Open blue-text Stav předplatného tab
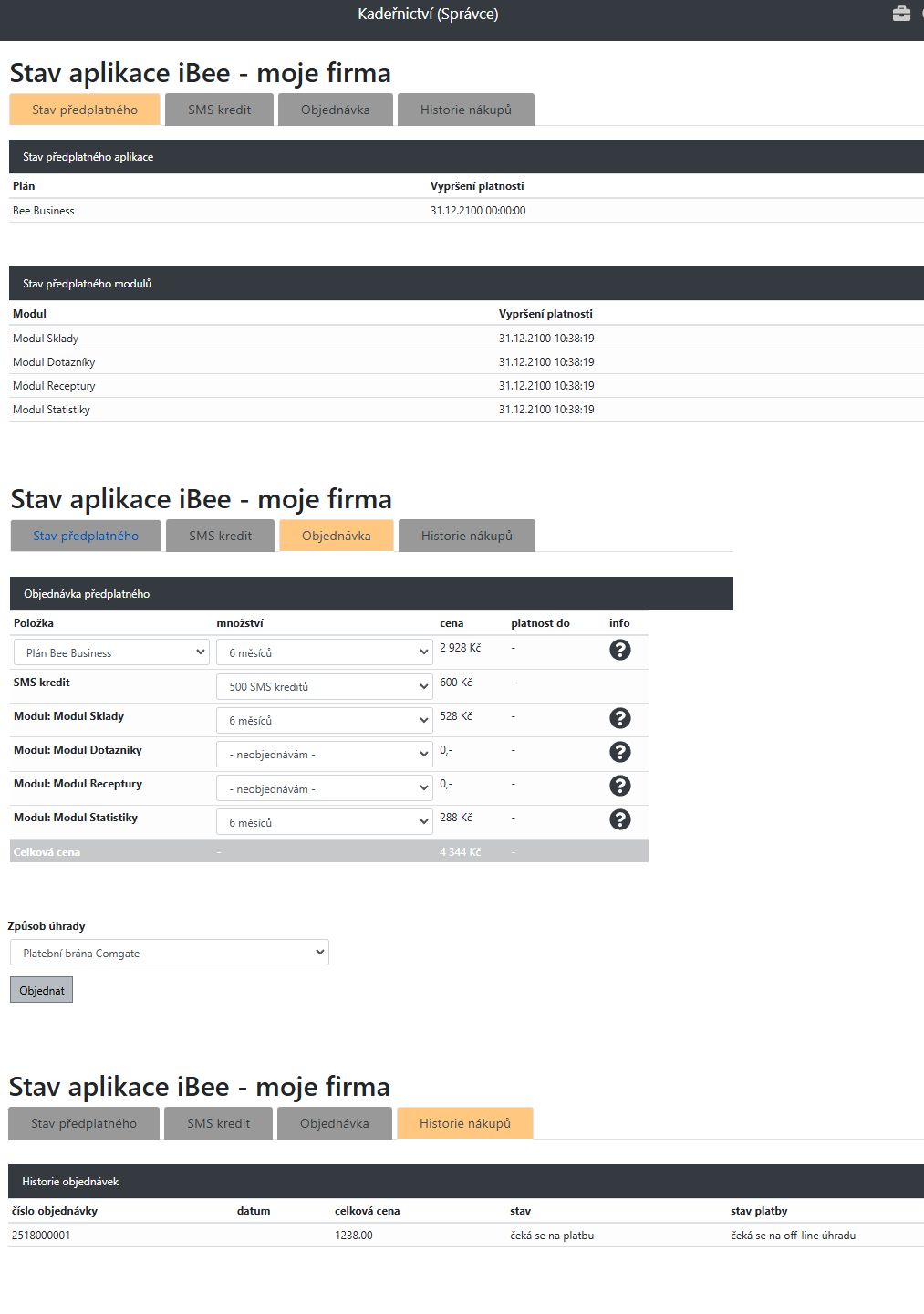924x1314 pixels. (86, 536)
